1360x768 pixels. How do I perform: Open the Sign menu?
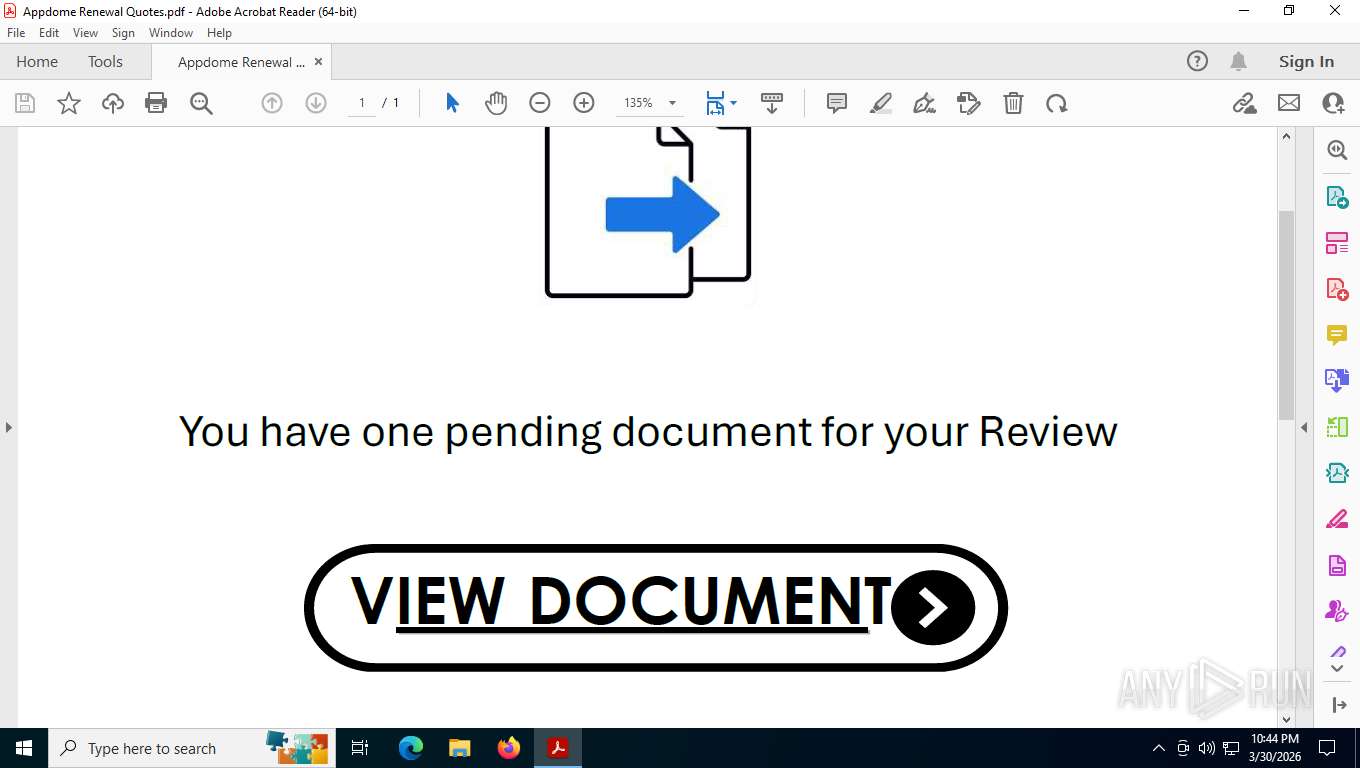coord(123,33)
